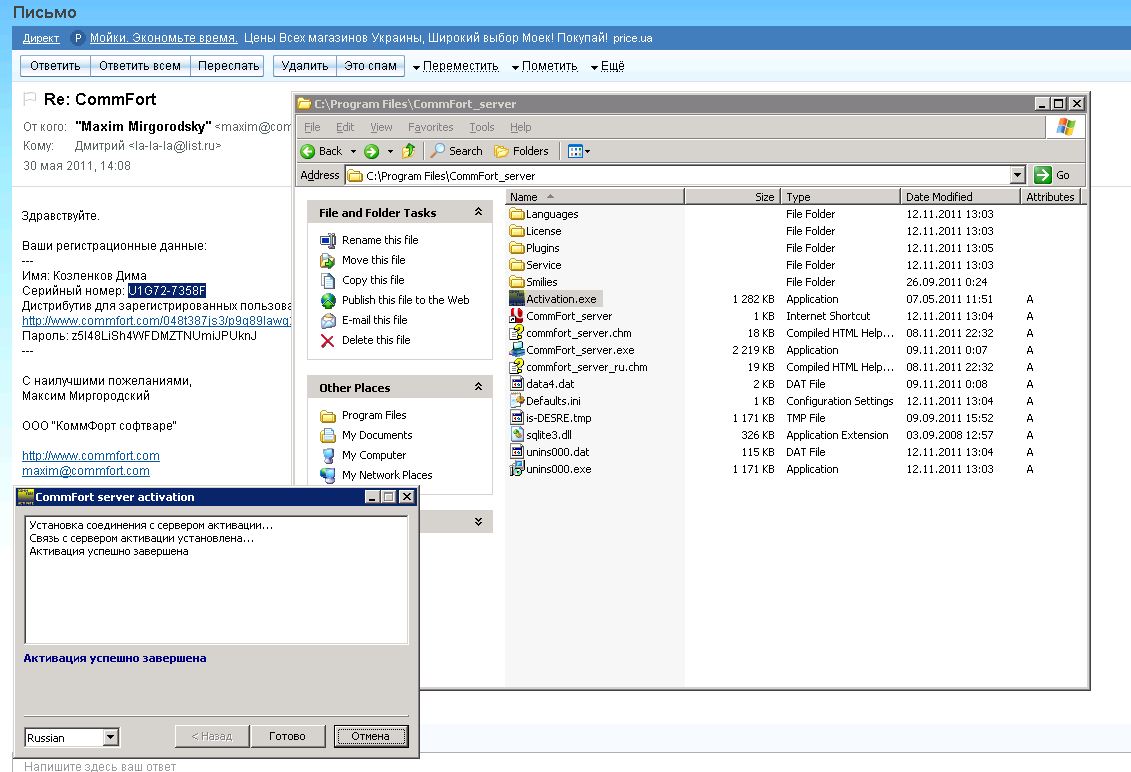
Task: Click the E-mail this file icon
Action: [327, 320]
